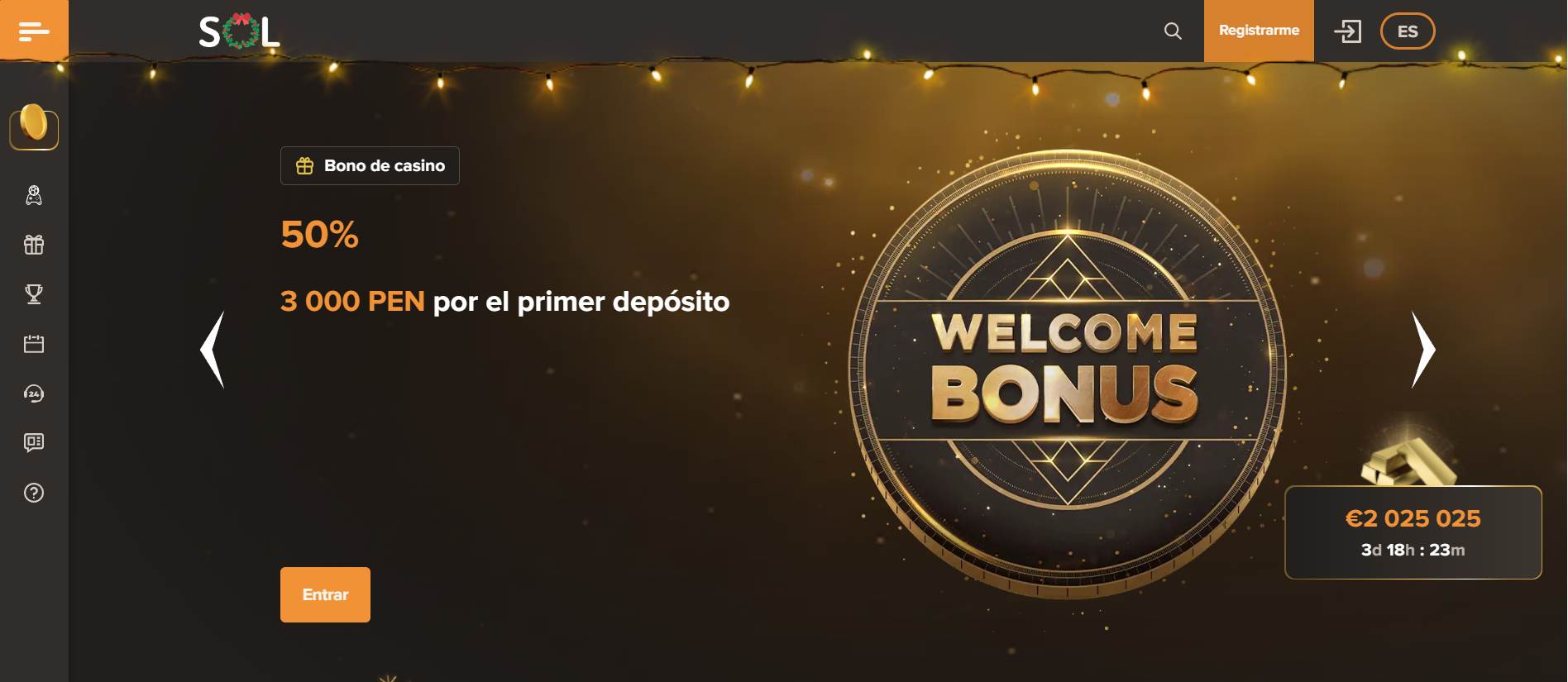Viewport: 1568px width, 682px height.
Task: Open the search magnifier icon
Action: [x=1173, y=31]
